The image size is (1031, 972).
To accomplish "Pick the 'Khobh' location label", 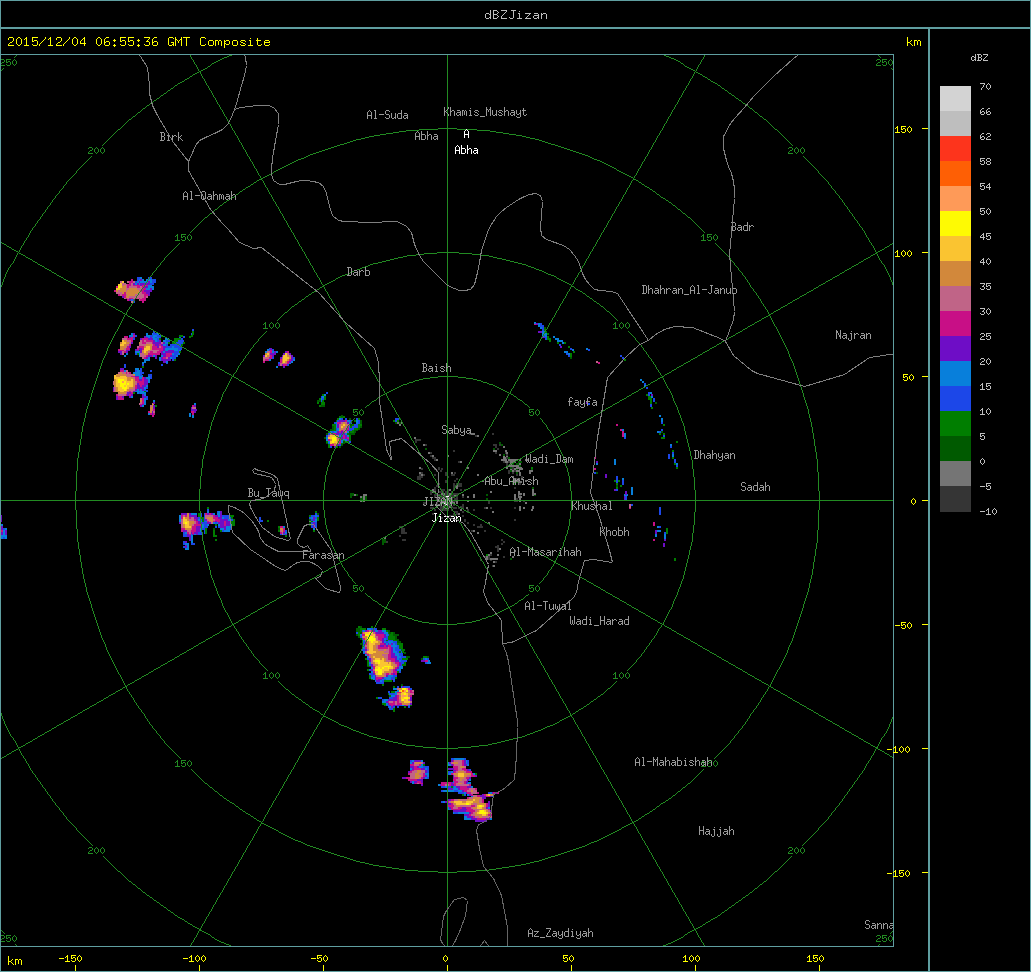I will [x=614, y=532].
